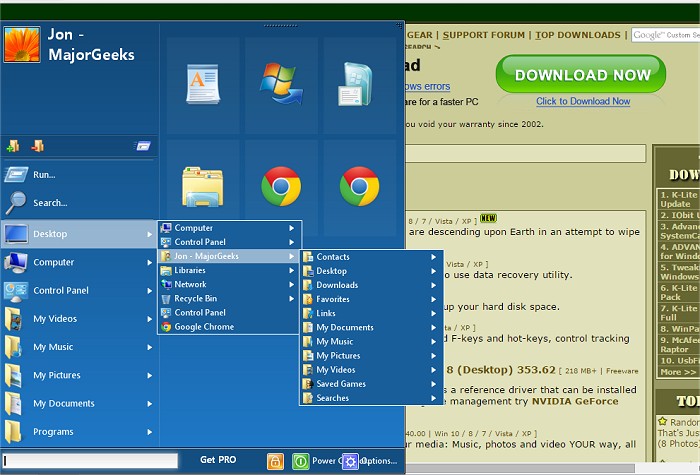Click the gear Options icon

click(350, 461)
